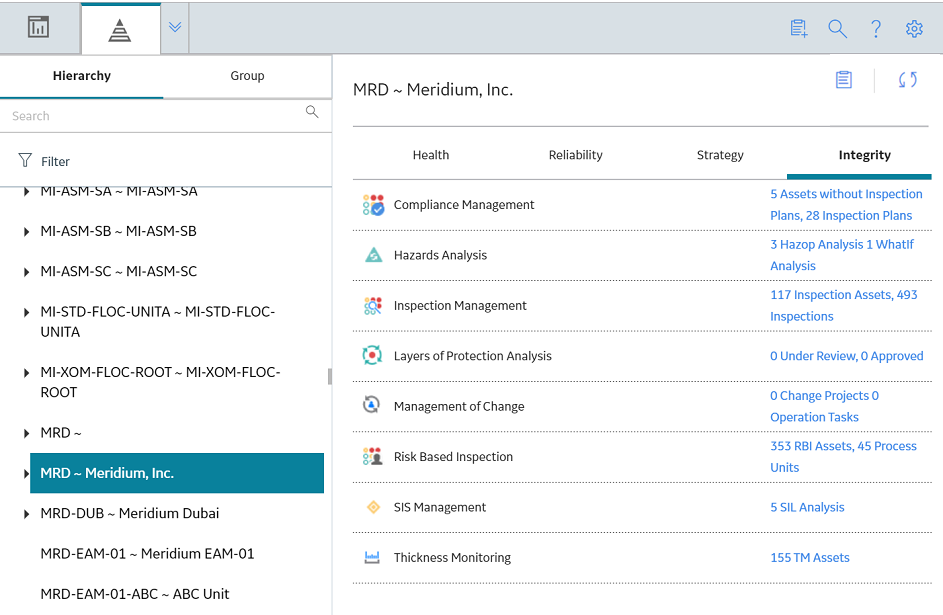
Task: Expand the MRD ~ Meridium, Inc. node
Action: point(26,474)
